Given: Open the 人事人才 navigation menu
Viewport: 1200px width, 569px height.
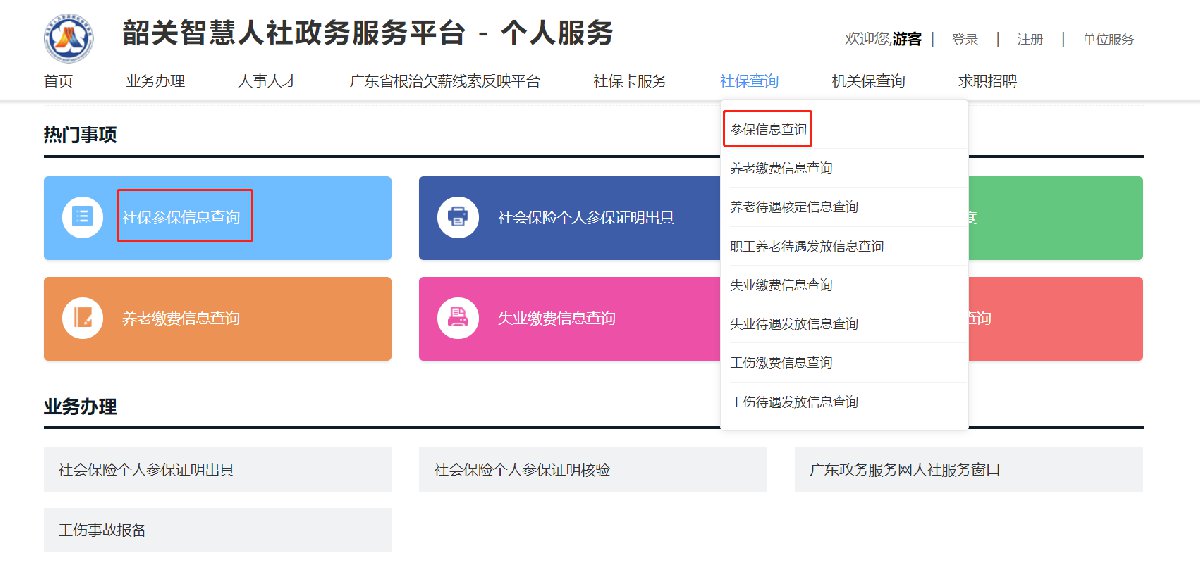Looking at the screenshot, I should point(266,82).
